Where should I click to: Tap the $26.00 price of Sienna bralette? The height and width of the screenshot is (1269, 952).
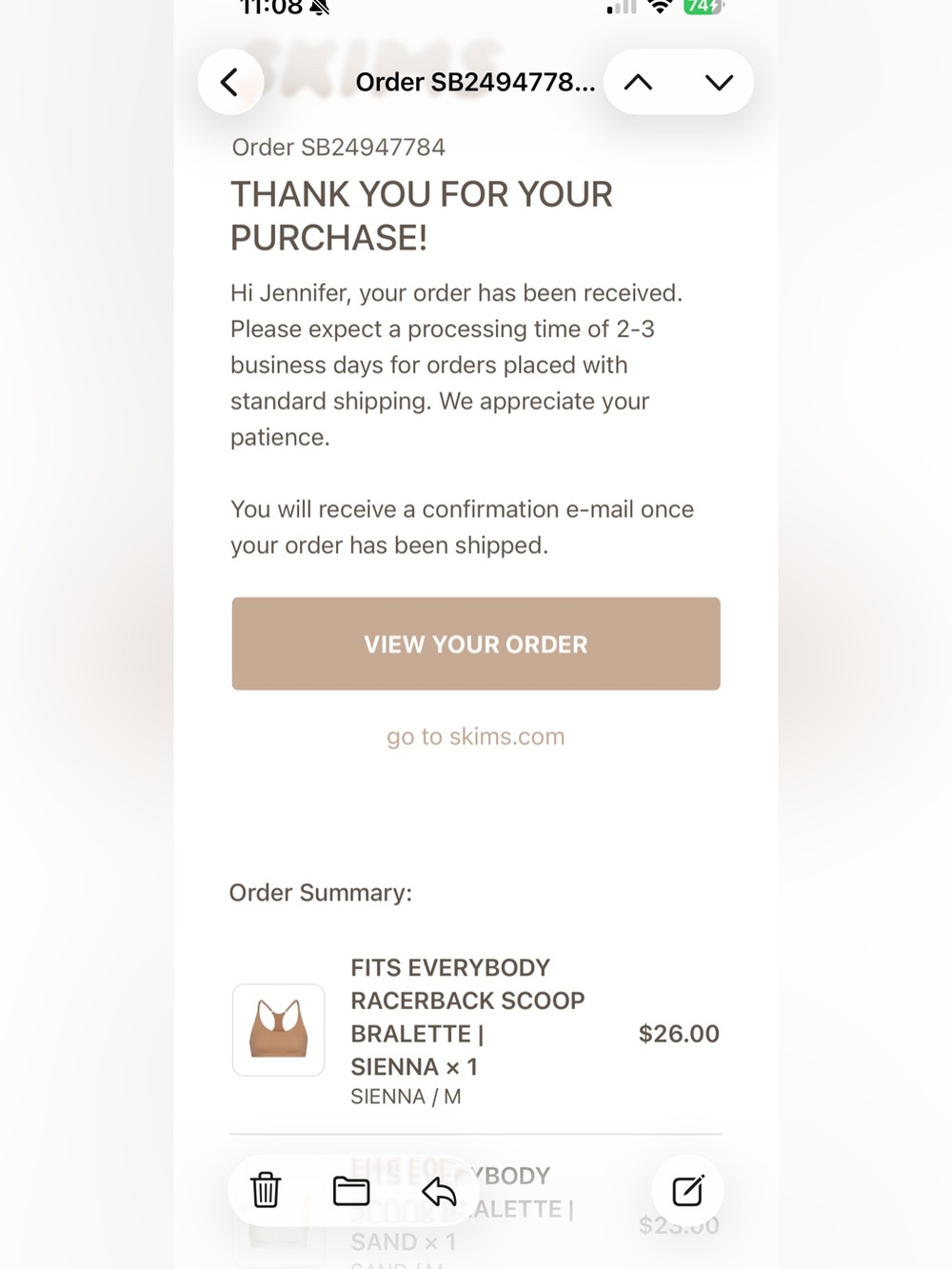click(x=679, y=1034)
